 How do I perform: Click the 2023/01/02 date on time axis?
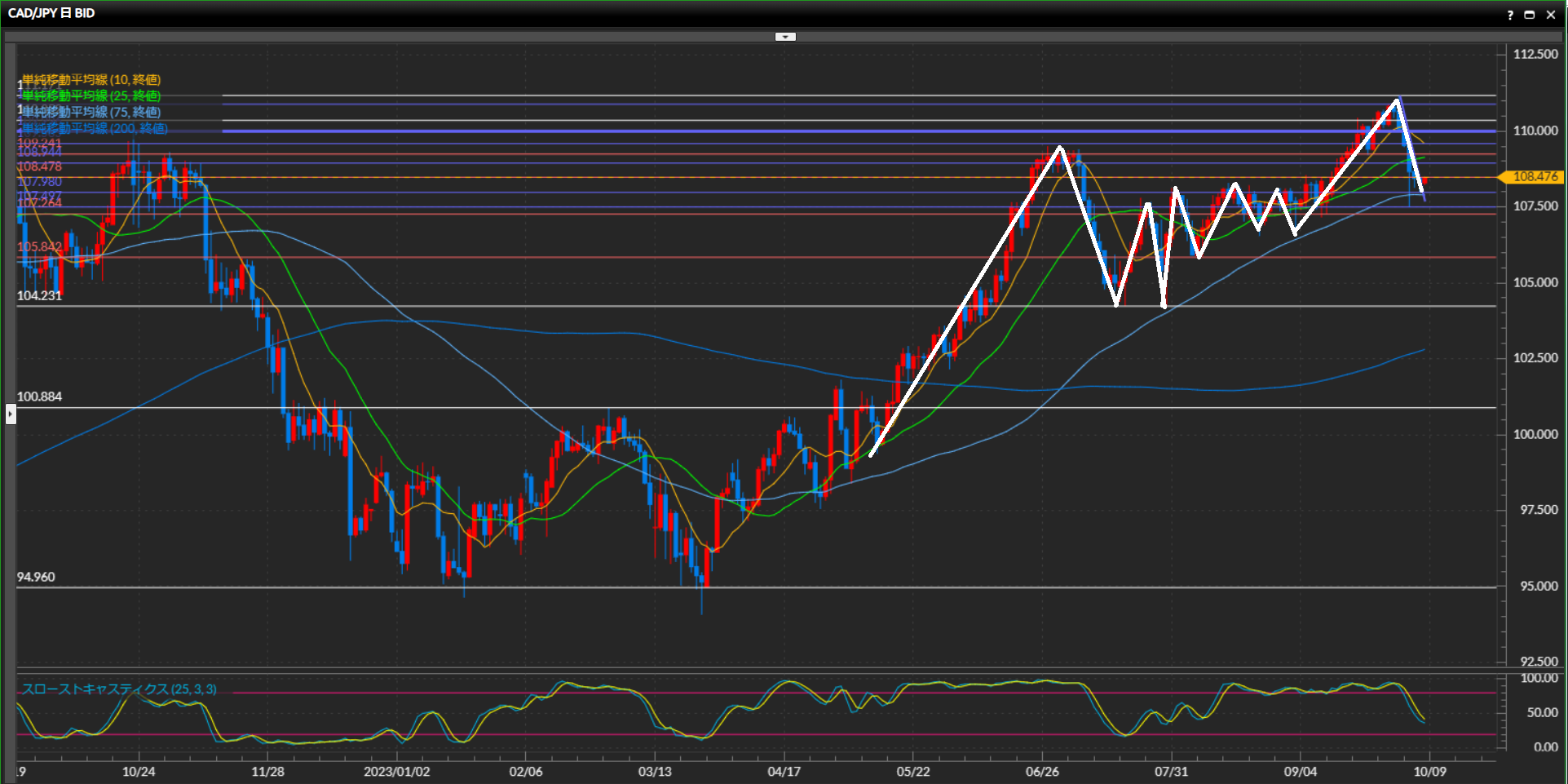(x=396, y=772)
